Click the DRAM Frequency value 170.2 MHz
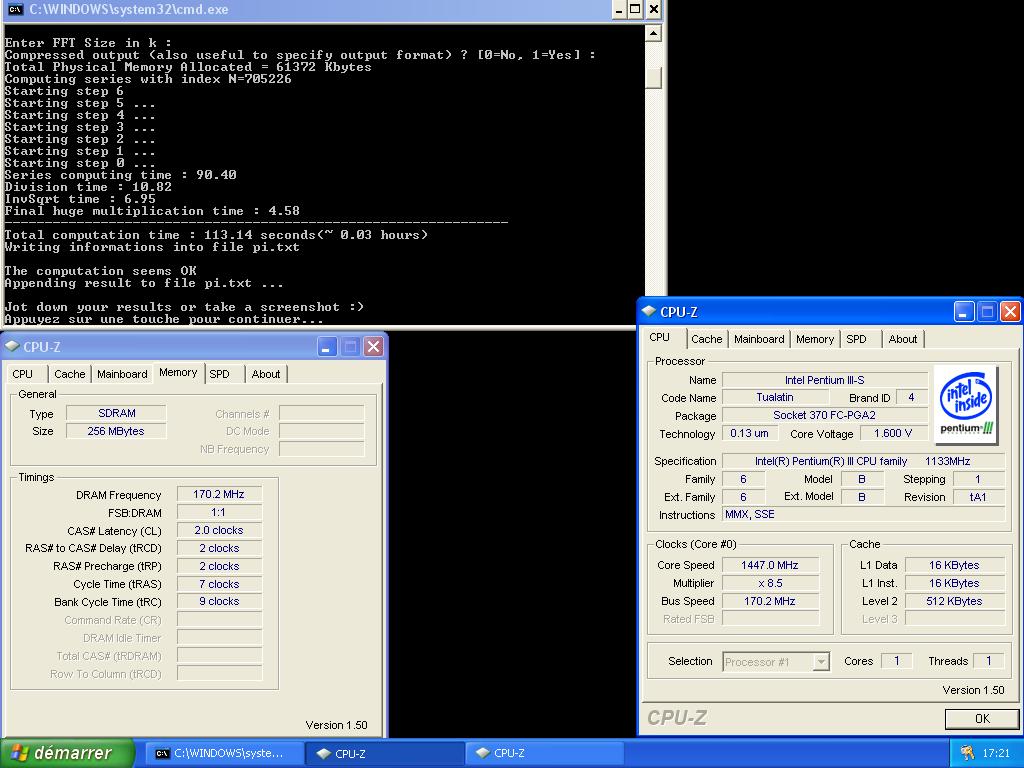 click(x=219, y=494)
